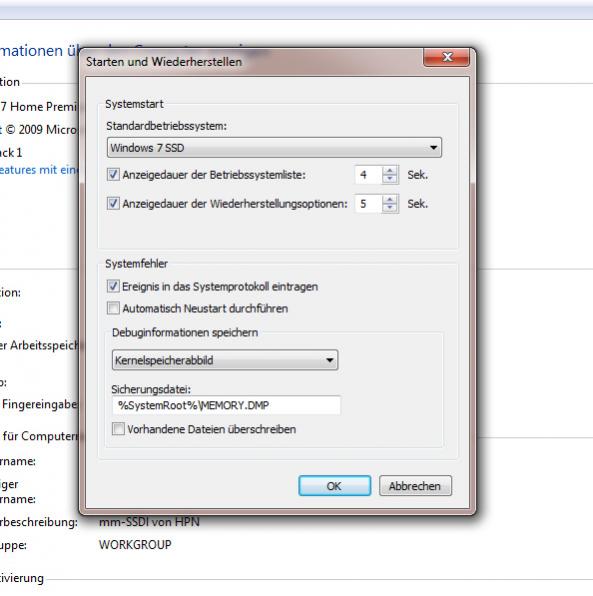Enable Vorhandene Dateien überschreiben checkbox
Viewport: 593px width, 596px height.
pos(118,429)
